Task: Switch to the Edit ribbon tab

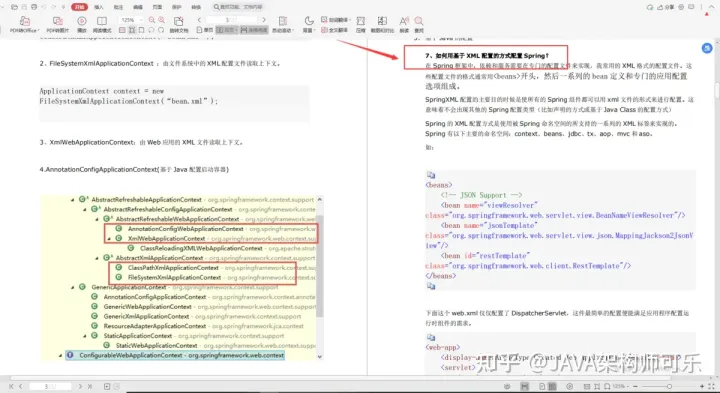Action: pos(137,7)
